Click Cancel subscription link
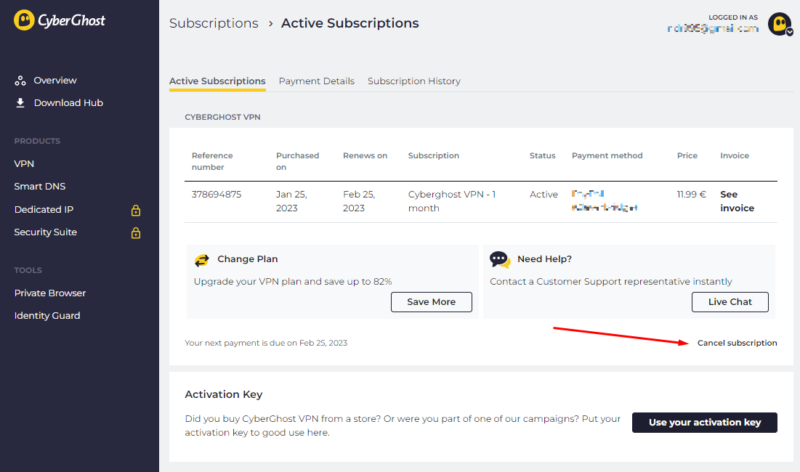This screenshot has height=472, width=800. point(737,343)
